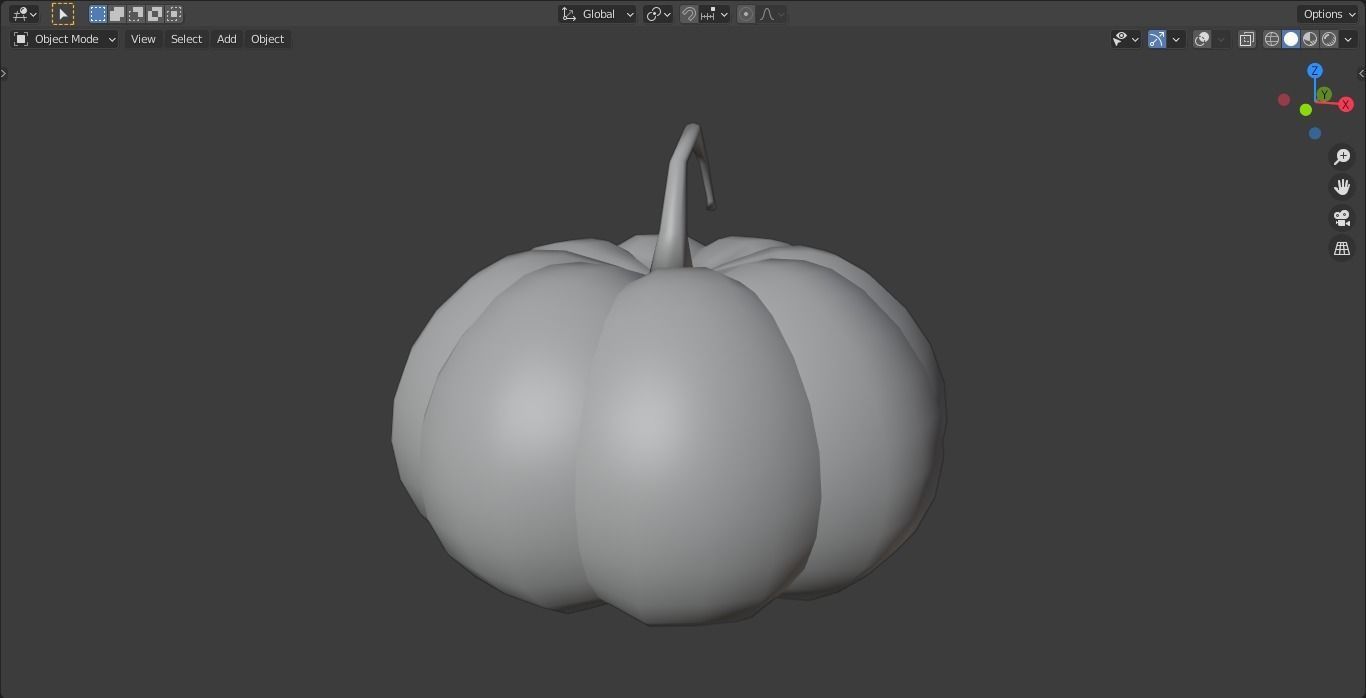Screen dimensions: 1366x698
Task: Expand the toolbar on left edge
Action: pyautogui.click(x=4, y=73)
